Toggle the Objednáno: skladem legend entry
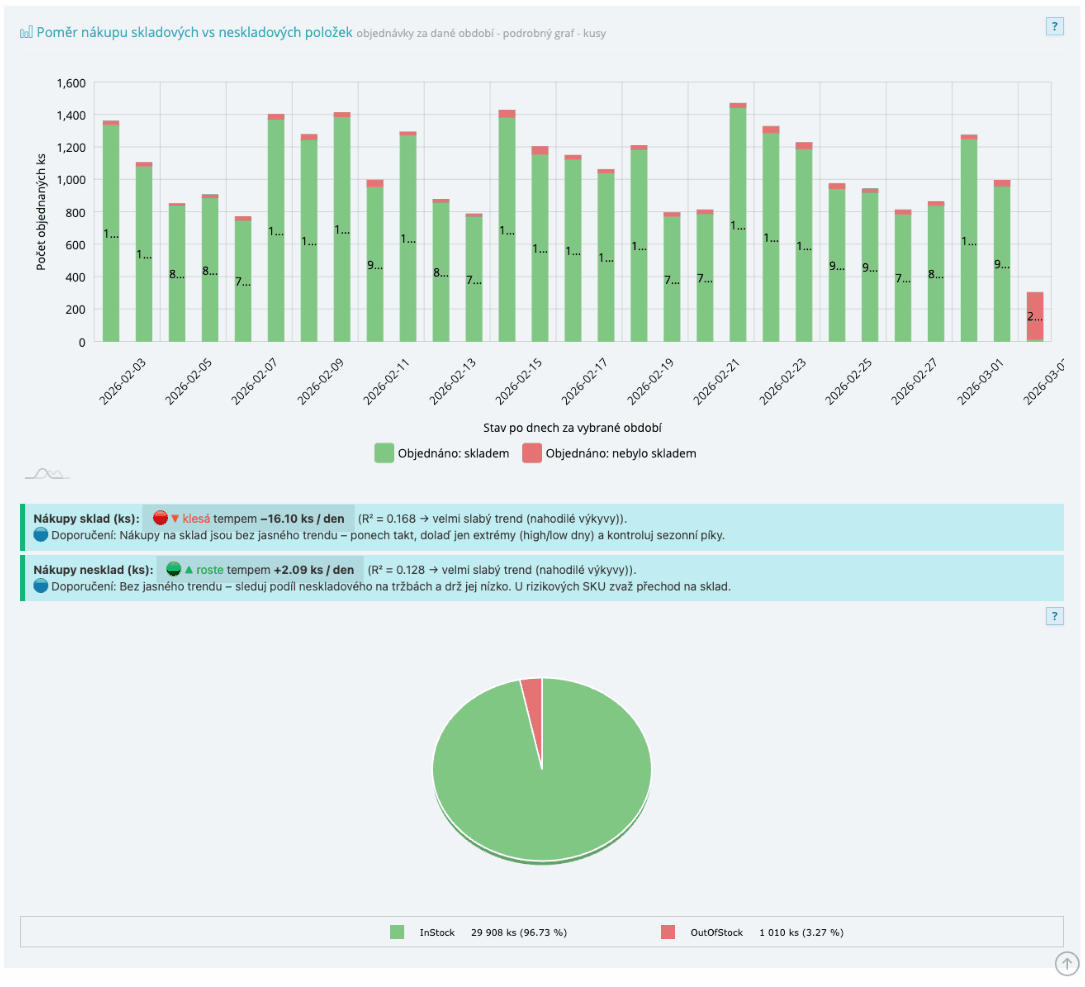 pyautogui.click(x=436, y=453)
